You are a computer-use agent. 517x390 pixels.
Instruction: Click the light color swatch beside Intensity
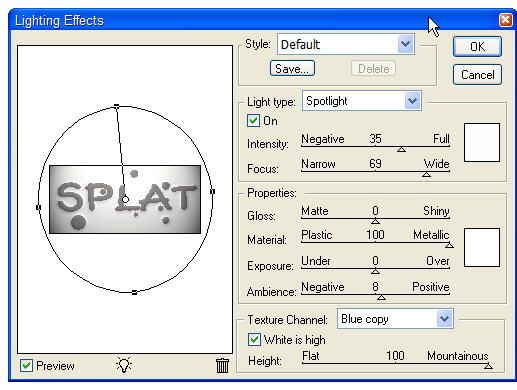(x=482, y=142)
